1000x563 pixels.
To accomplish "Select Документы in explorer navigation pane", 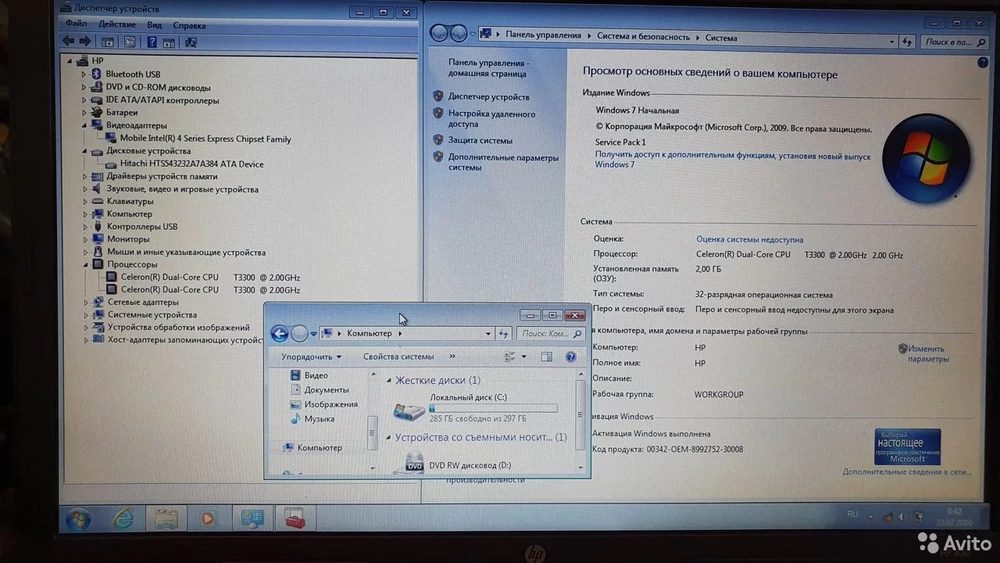I will coord(326,390).
